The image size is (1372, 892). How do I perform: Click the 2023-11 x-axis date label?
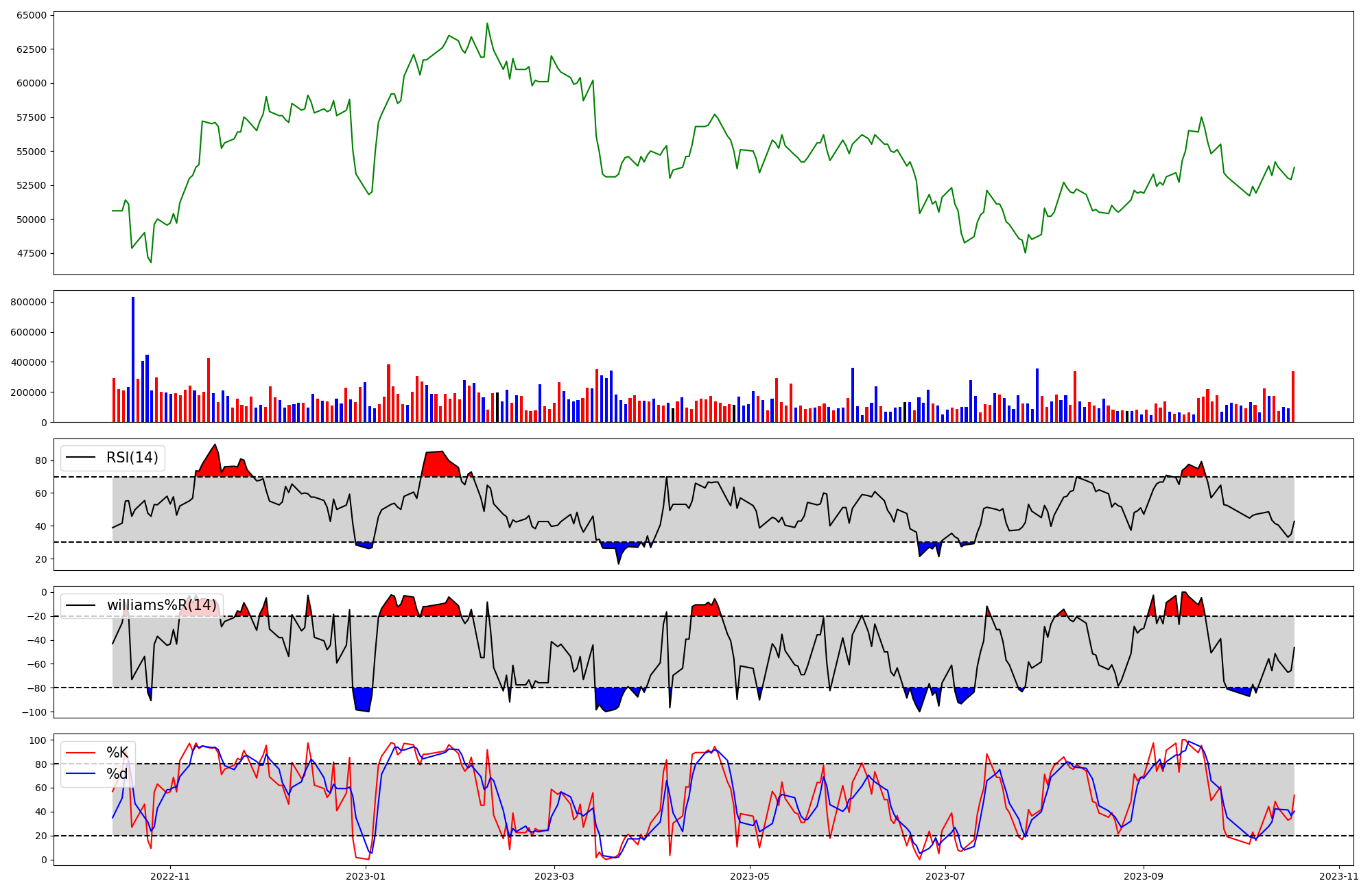click(x=1339, y=876)
